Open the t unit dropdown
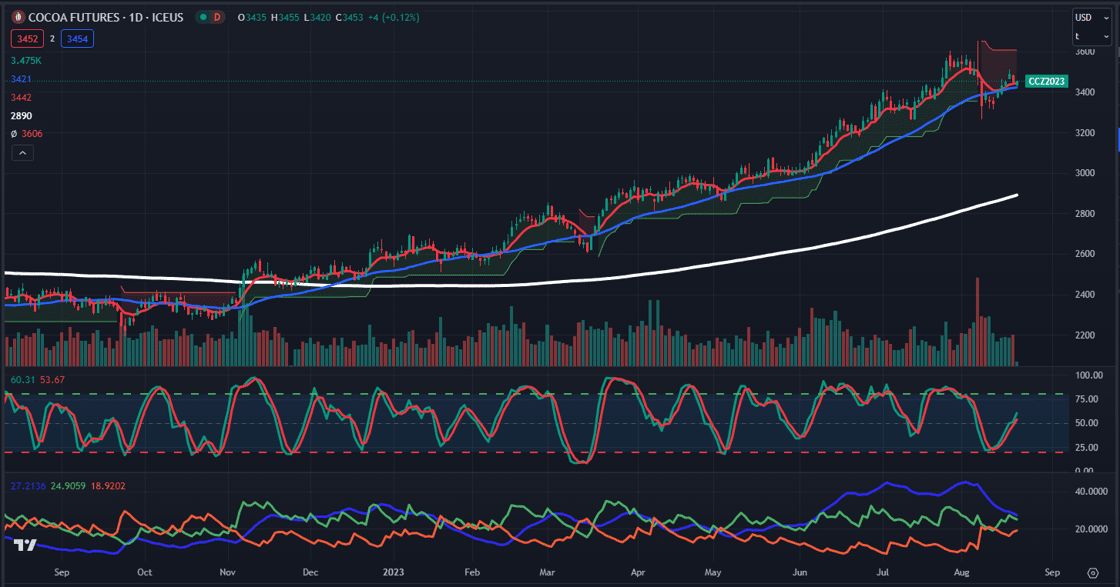This screenshot has height=587, width=1120. click(1091, 36)
